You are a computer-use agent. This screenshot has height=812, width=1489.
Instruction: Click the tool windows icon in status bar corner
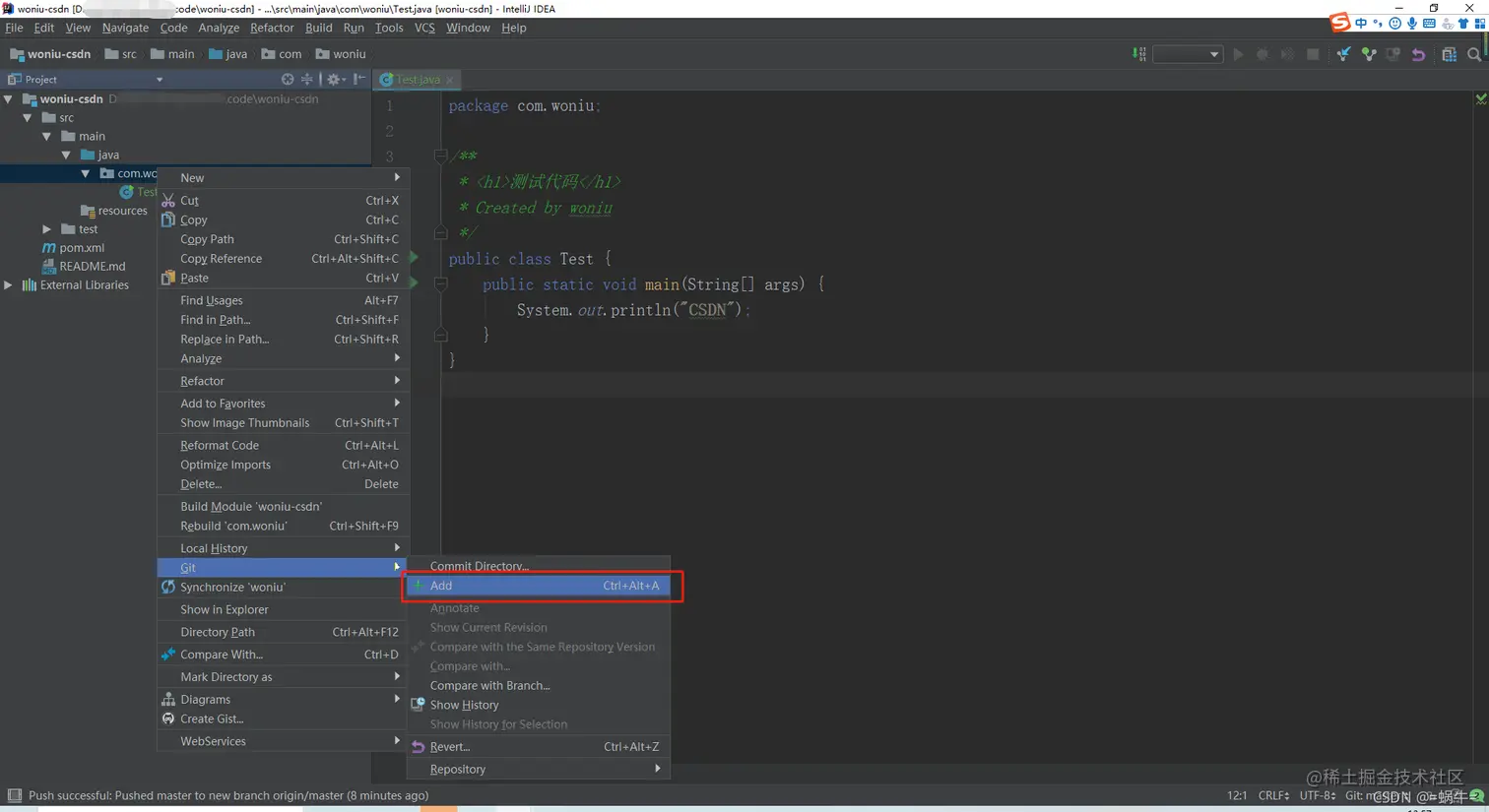click(14, 796)
